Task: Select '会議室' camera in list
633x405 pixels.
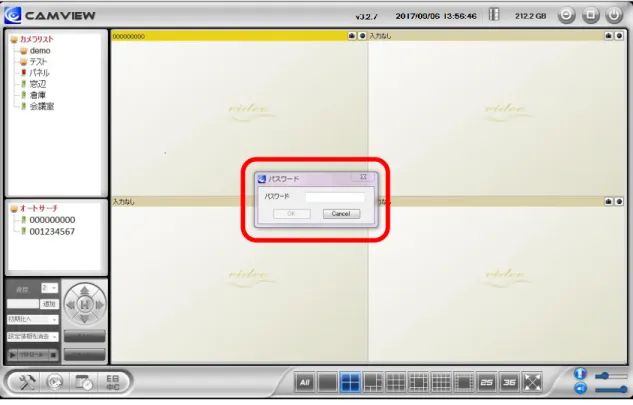Action: [42, 106]
